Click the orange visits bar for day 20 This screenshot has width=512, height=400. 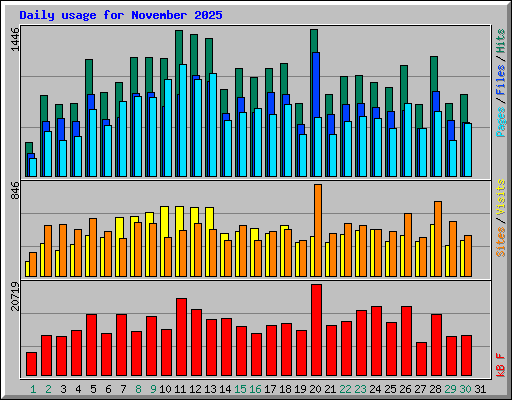tap(318, 230)
